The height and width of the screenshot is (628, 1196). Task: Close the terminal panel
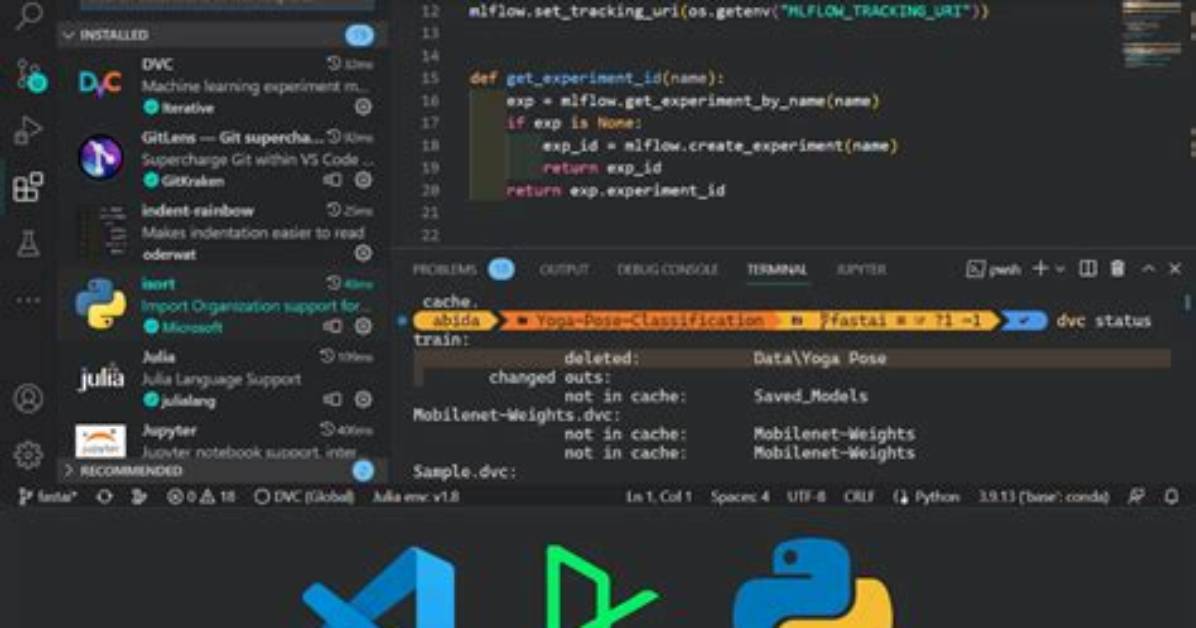point(1175,269)
